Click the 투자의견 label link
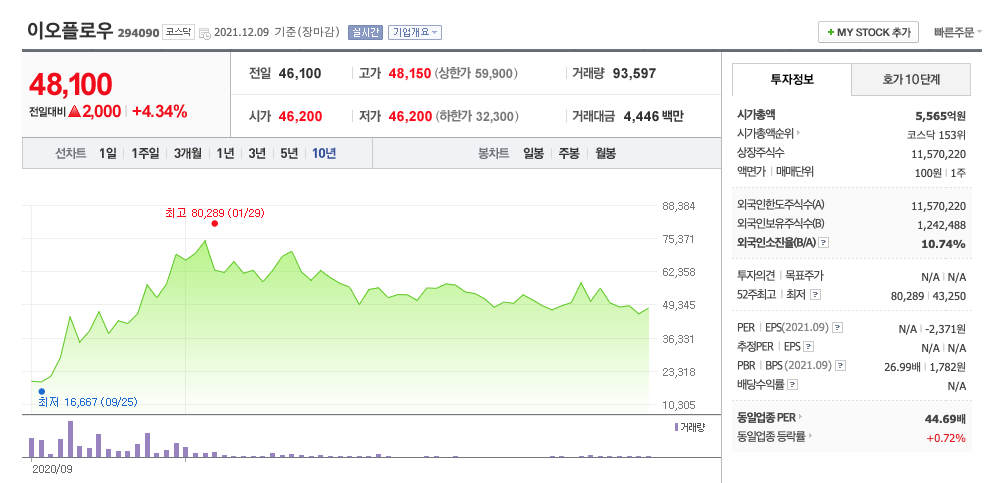Viewport: 998px width, 483px height. (756, 276)
